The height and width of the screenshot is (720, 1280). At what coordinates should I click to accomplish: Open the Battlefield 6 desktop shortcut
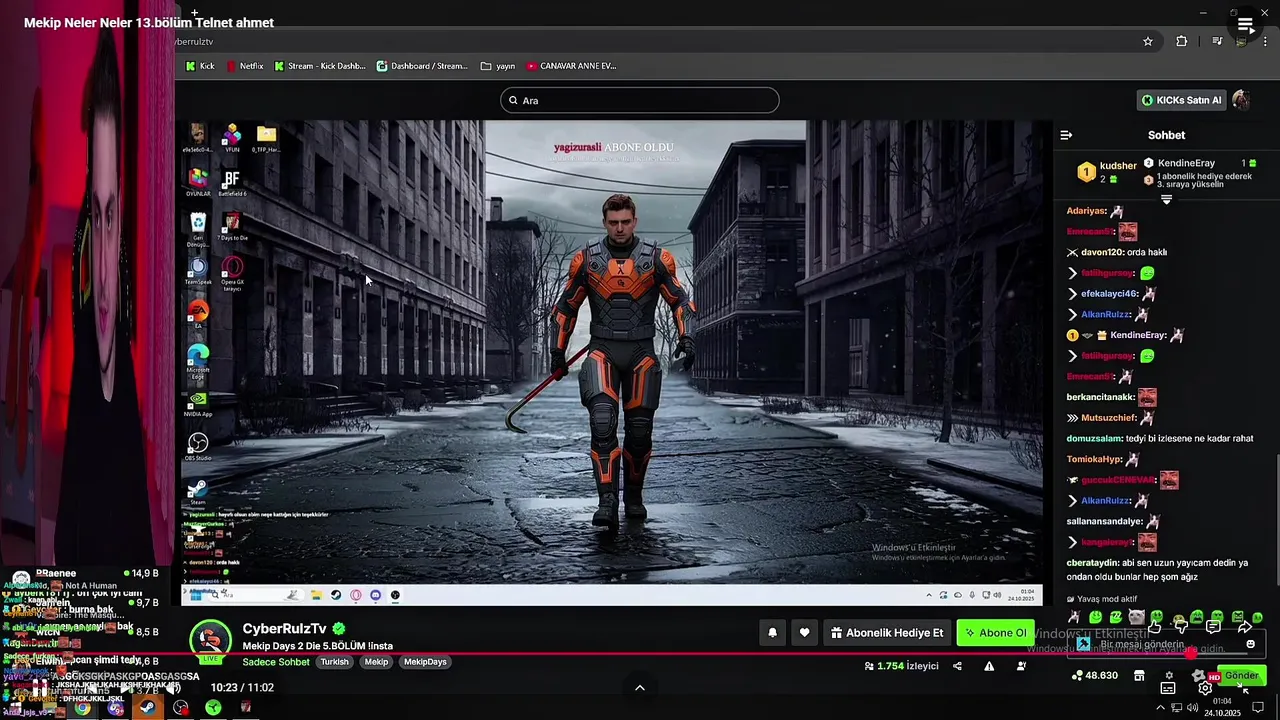(231, 181)
